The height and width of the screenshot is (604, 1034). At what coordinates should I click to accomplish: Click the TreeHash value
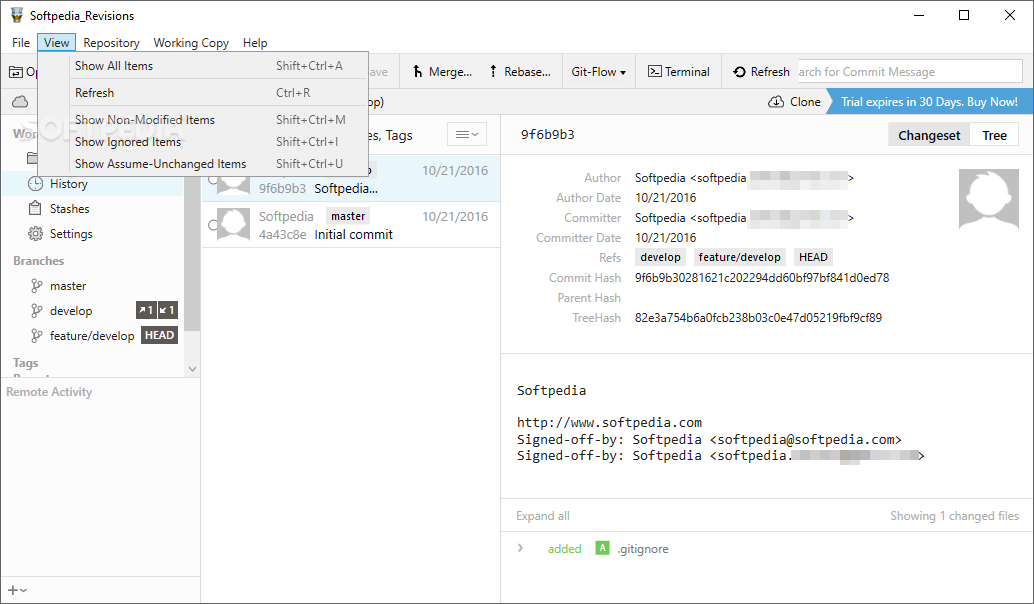(x=758, y=318)
